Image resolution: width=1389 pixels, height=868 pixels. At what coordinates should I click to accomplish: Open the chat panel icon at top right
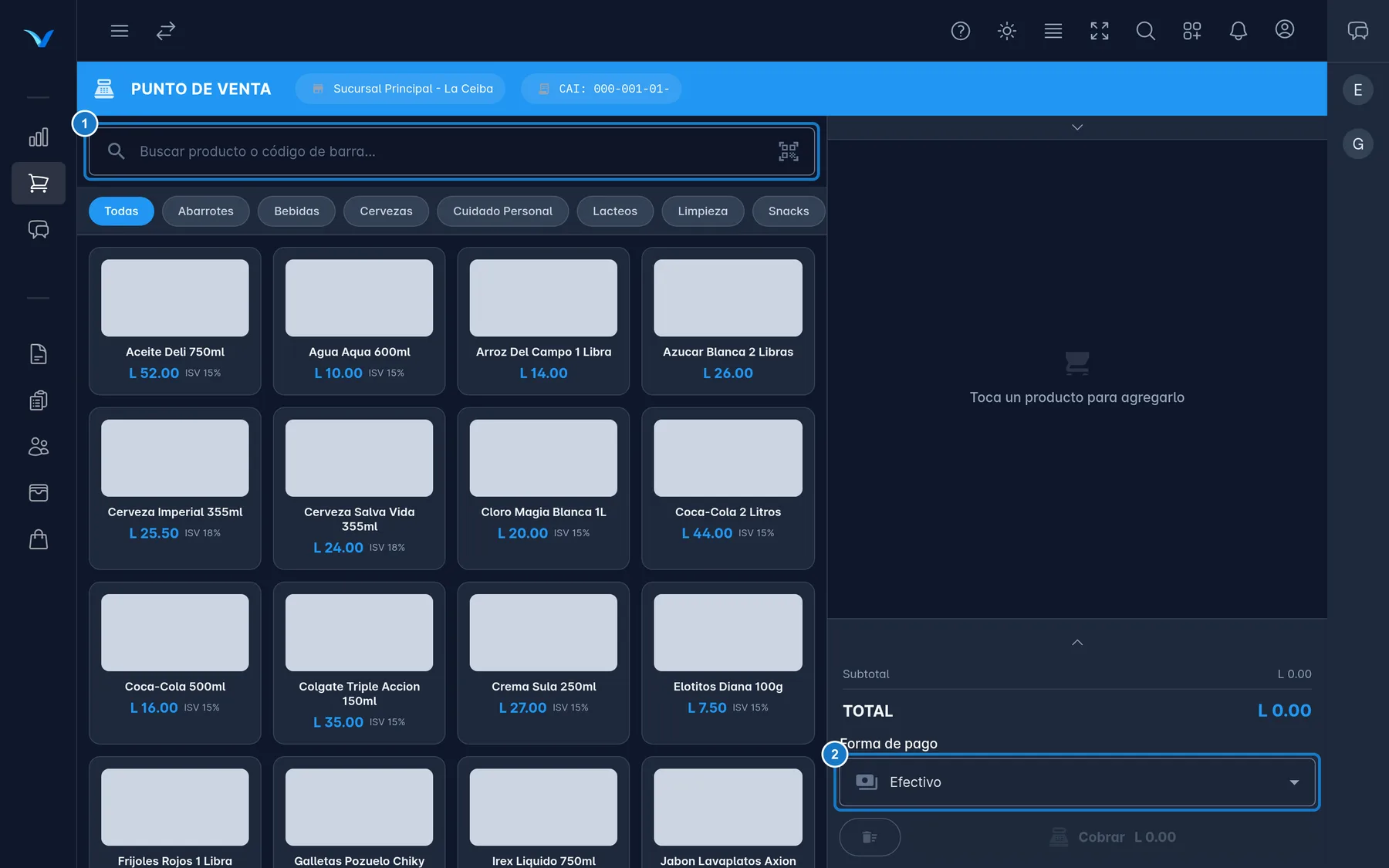point(1358,31)
